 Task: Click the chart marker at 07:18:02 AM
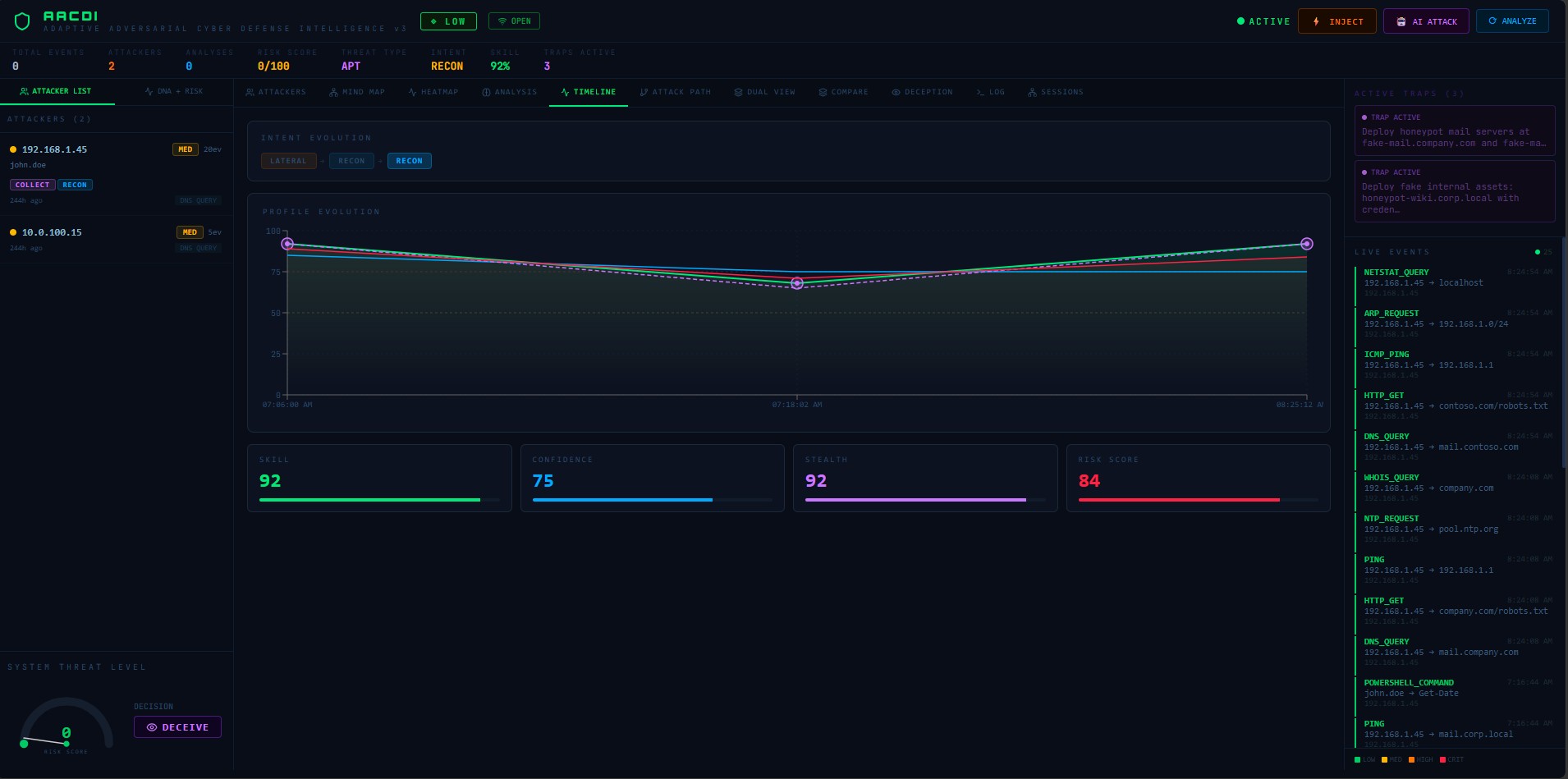[796, 283]
